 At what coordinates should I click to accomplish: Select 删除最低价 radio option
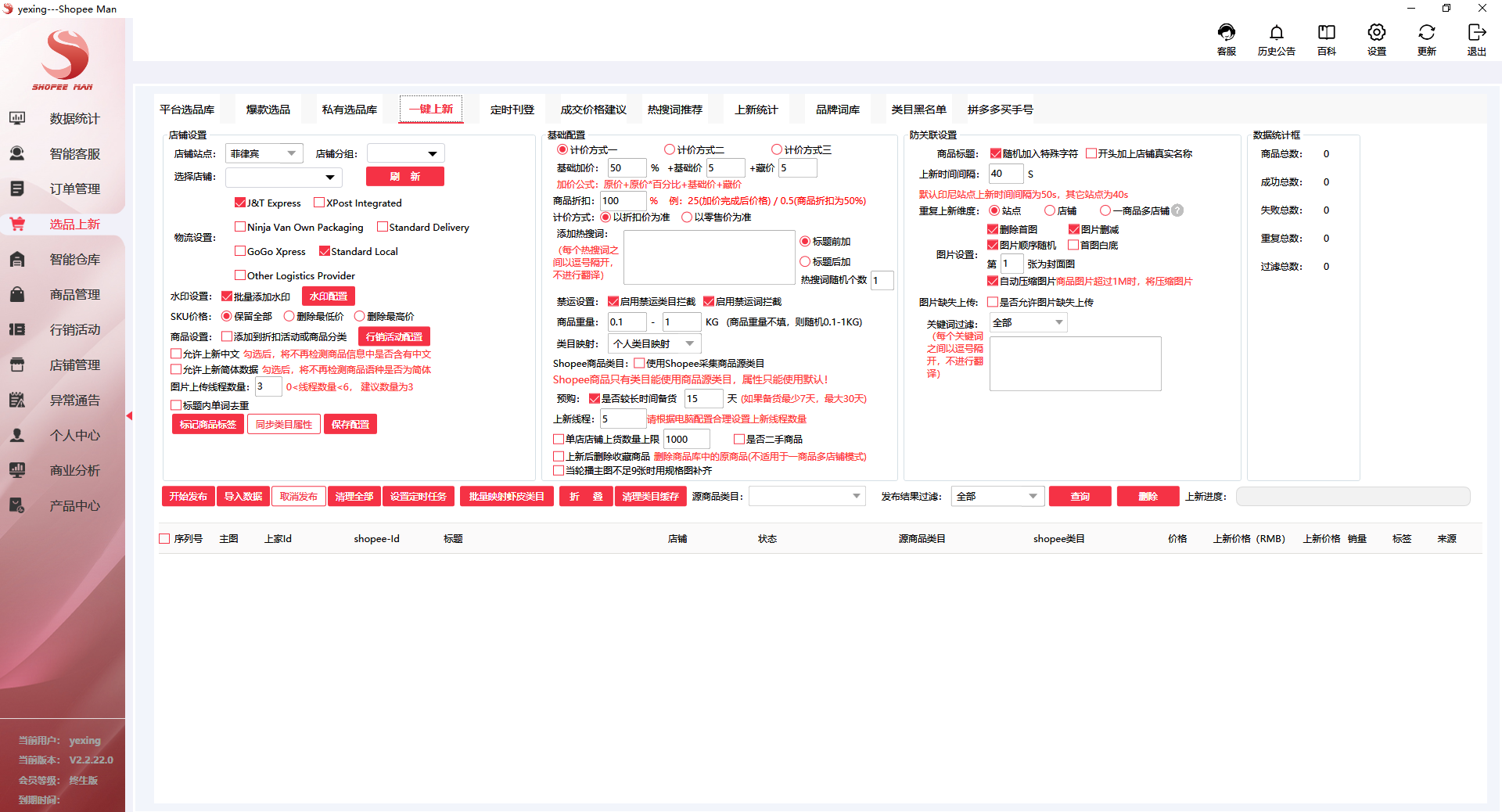(289, 316)
